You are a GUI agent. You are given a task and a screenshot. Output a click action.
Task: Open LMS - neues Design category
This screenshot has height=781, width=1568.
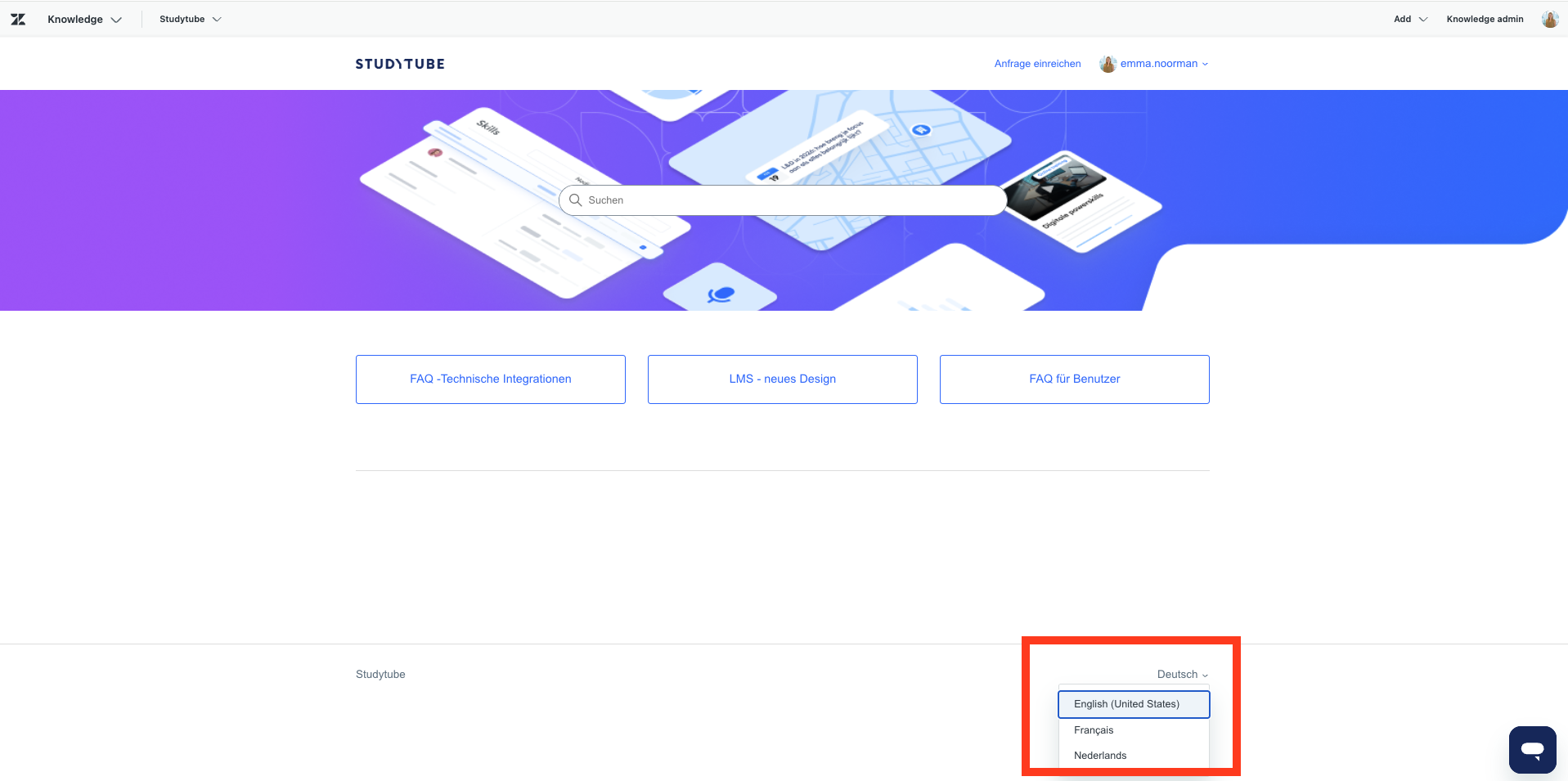783,379
